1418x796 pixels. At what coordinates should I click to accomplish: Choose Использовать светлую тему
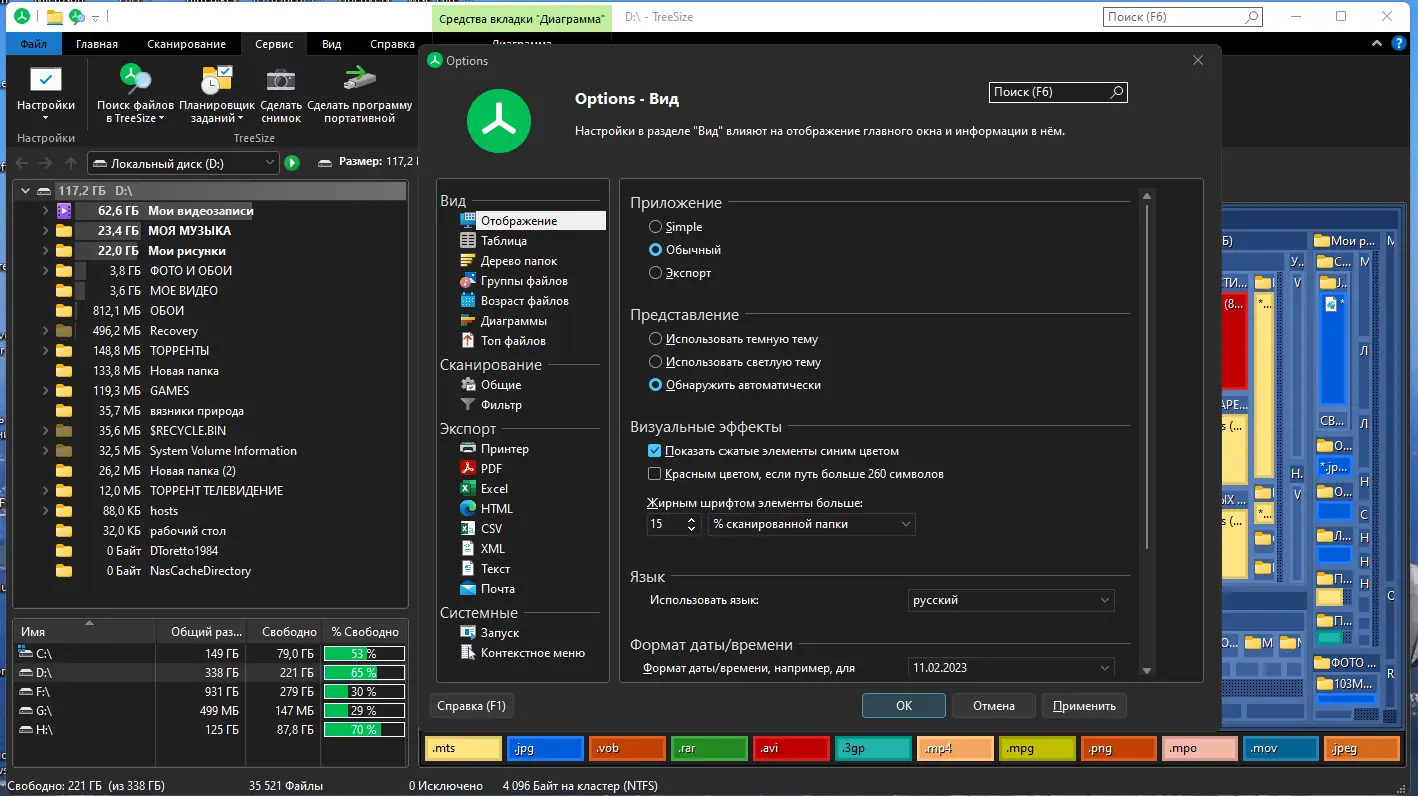coord(656,362)
